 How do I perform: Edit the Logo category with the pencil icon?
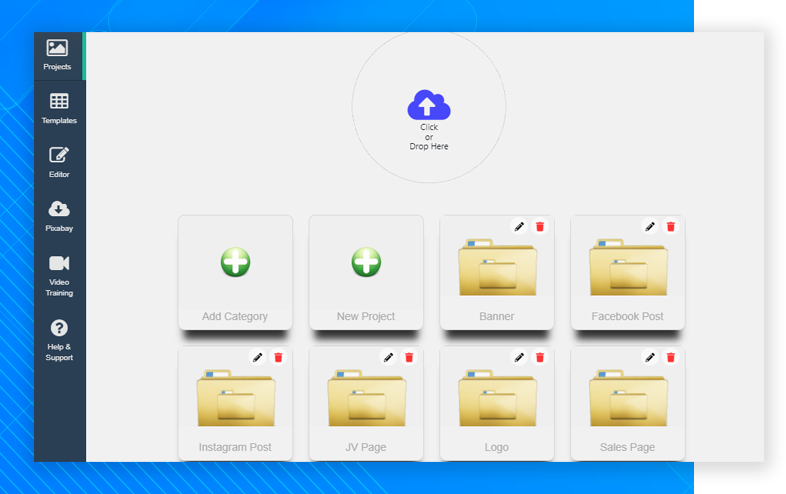click(x=519, y=358)
